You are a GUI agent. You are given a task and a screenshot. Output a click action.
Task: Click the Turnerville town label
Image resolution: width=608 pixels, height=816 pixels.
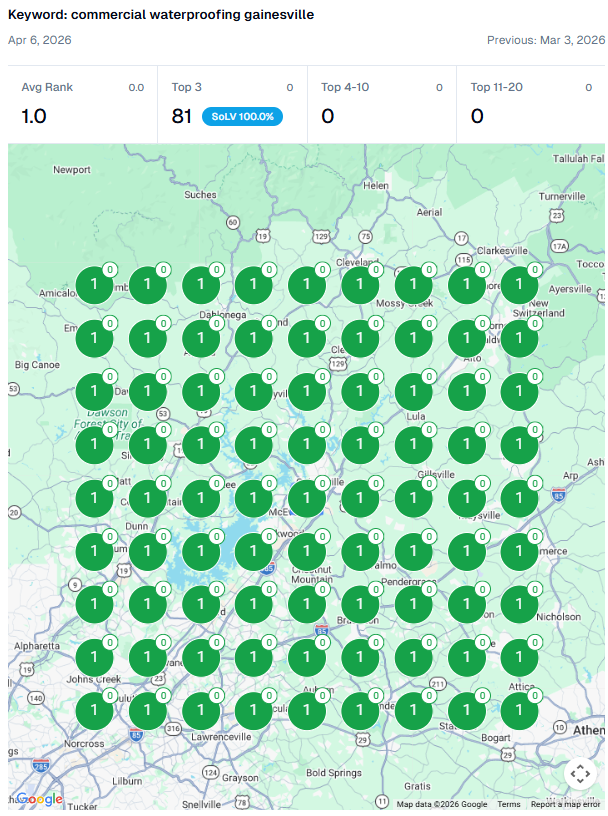[x=562, y=196]
